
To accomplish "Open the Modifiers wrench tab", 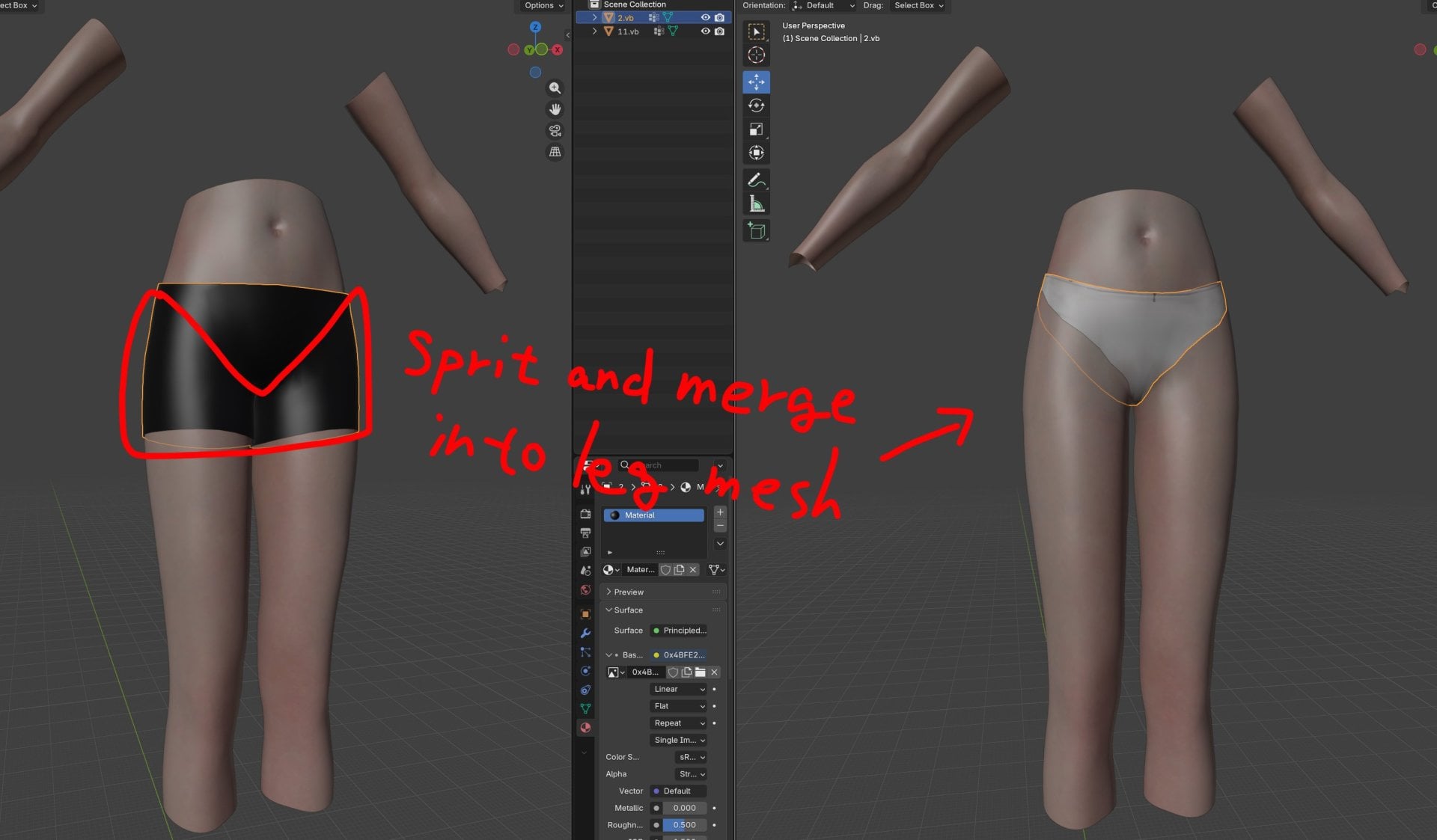I will [585, 634].
